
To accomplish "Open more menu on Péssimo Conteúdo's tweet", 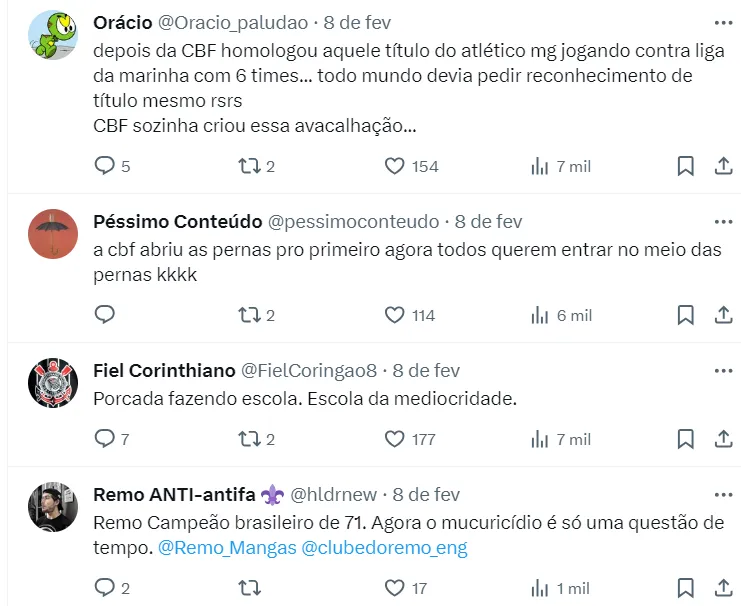I will [723, 221].
